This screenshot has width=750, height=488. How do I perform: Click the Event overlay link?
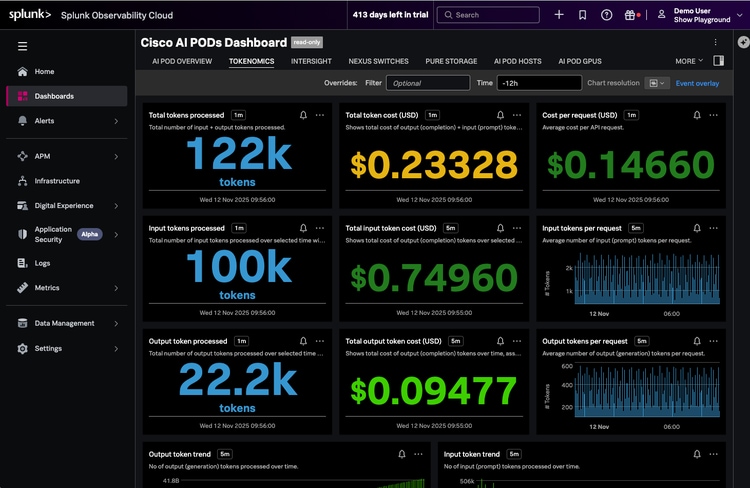point(697,83)
